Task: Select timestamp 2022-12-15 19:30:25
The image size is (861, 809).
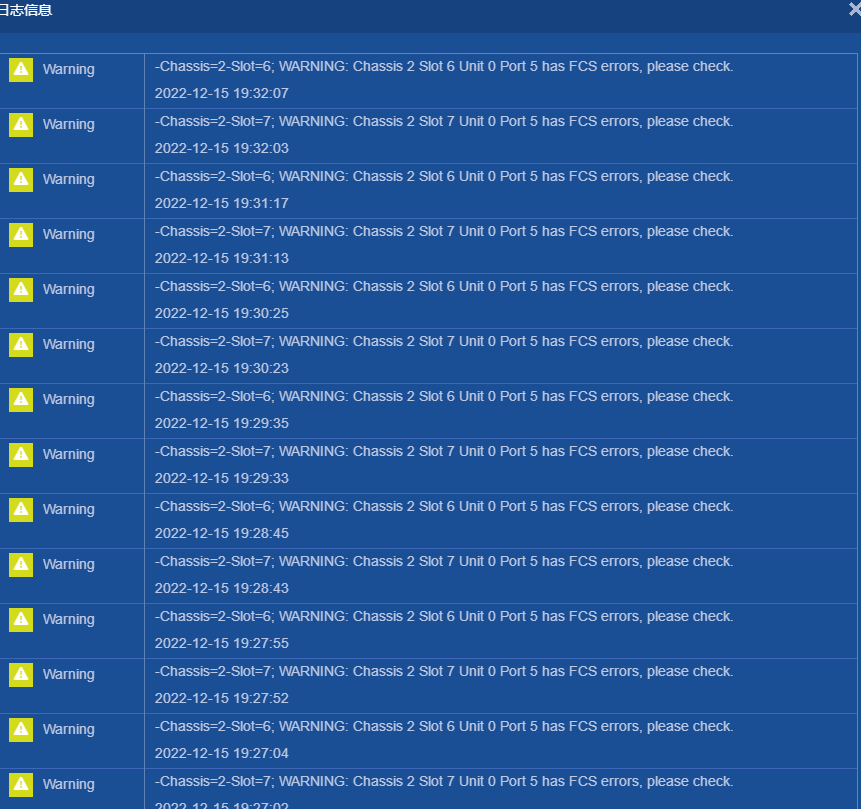Action: tap(221, 313)
